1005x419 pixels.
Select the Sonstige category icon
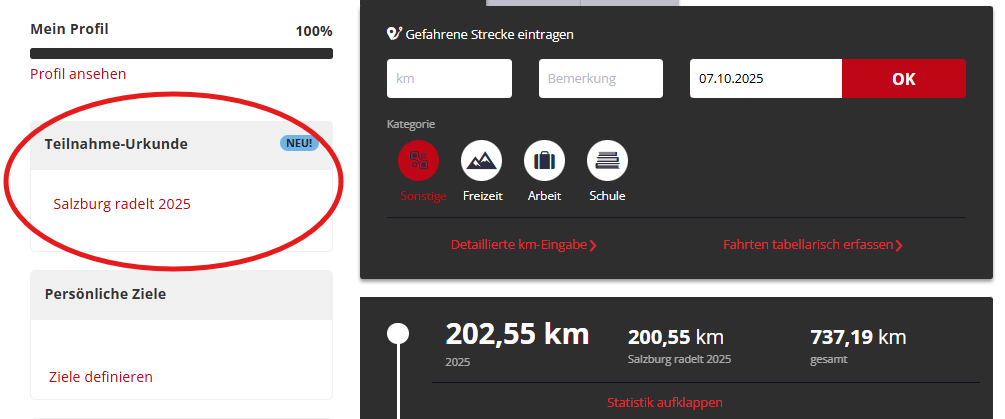[x=418, y=160]
